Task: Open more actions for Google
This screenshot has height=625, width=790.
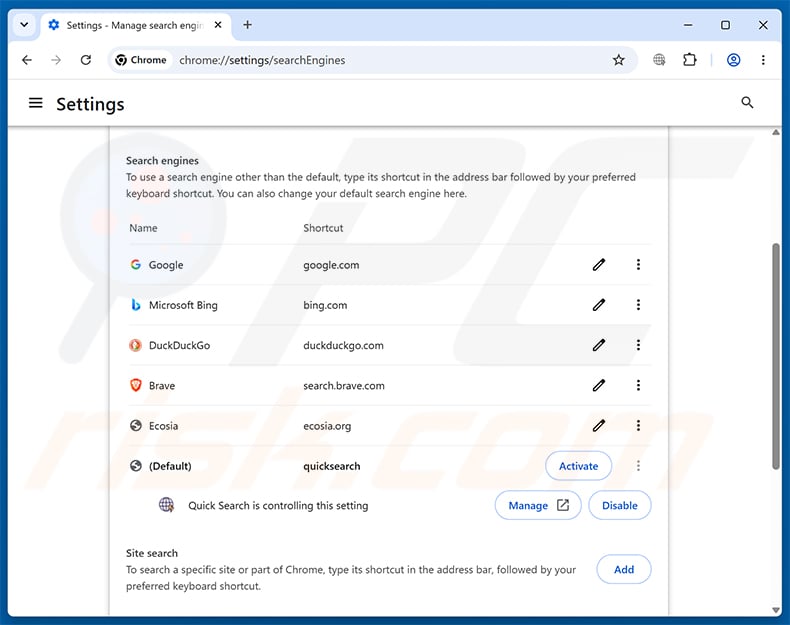Action: coord(638,264)
